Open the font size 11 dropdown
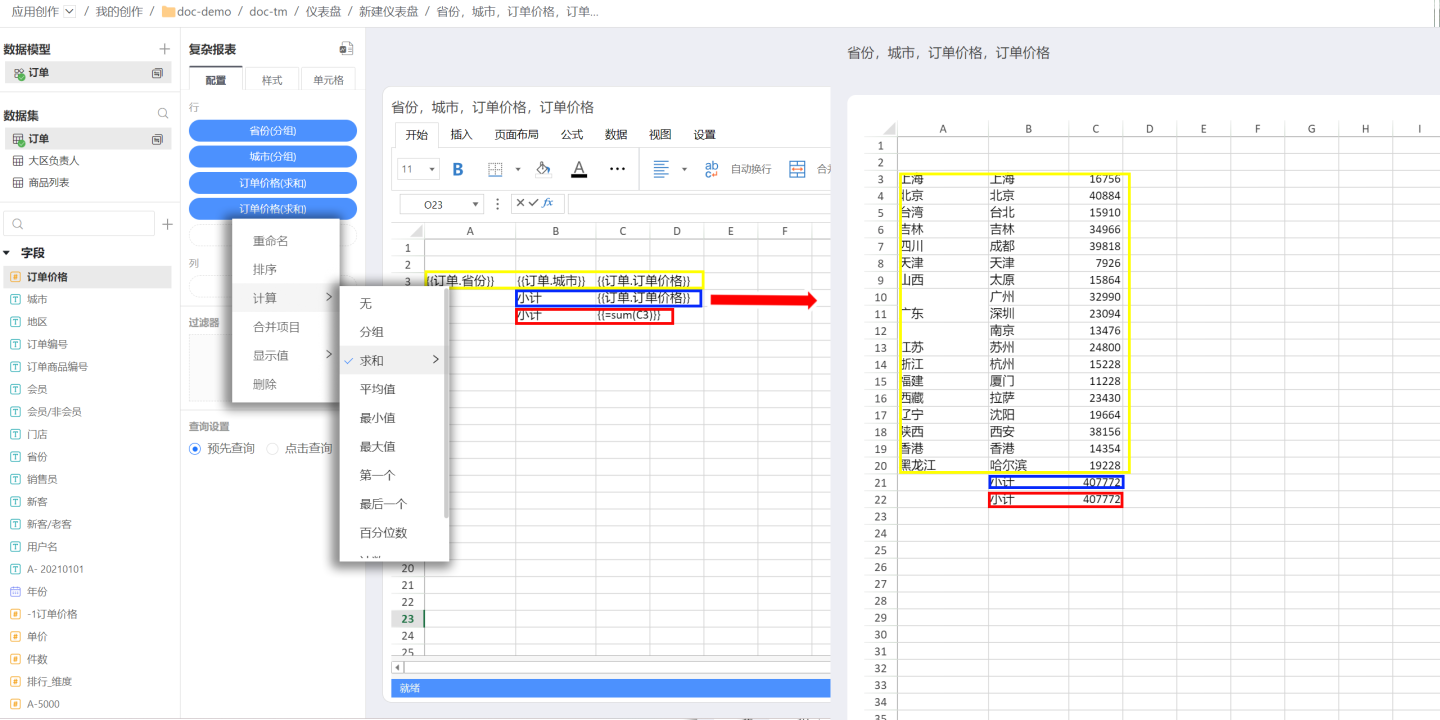1440x720 pixels. point(432,169)
